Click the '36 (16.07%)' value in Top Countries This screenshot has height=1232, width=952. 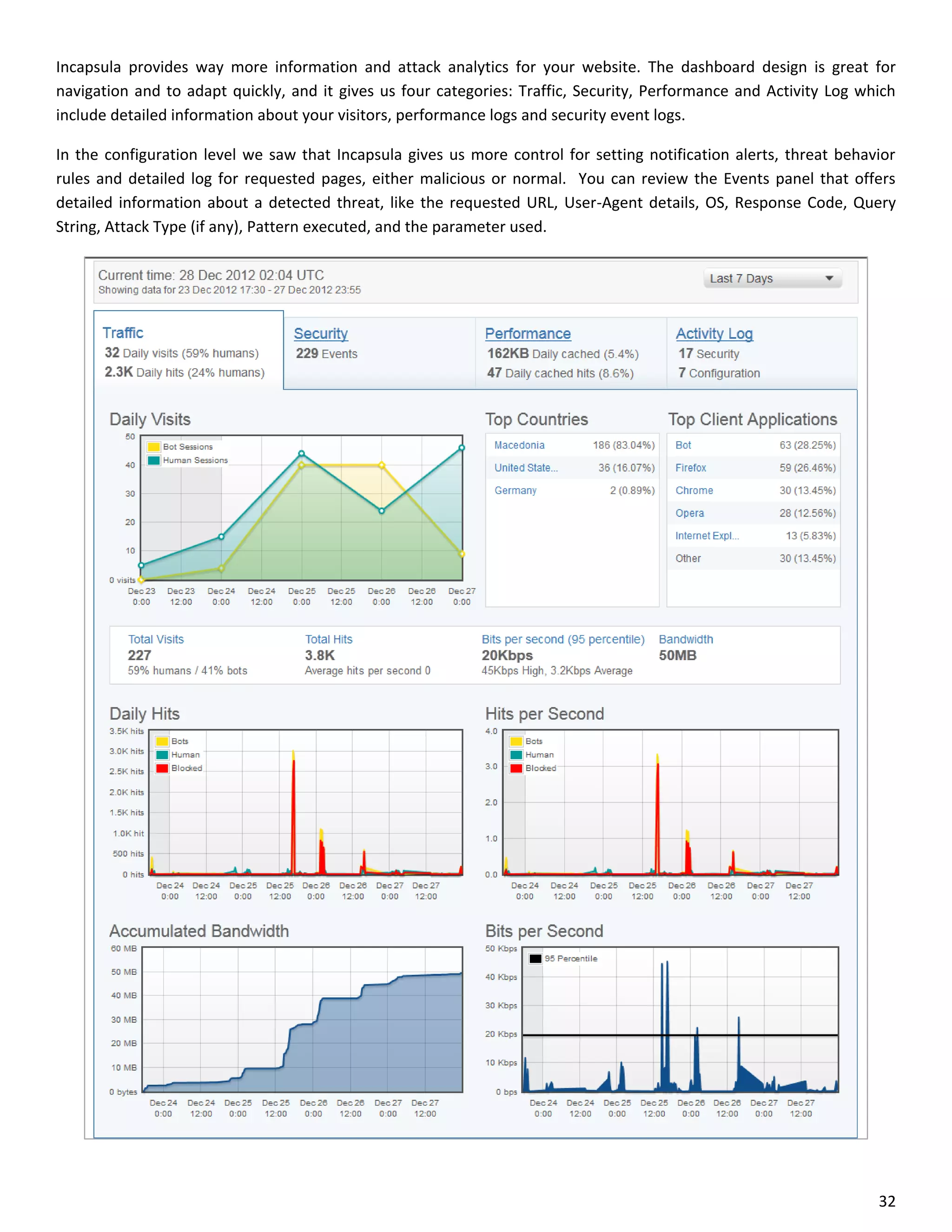tap(627, 468)
